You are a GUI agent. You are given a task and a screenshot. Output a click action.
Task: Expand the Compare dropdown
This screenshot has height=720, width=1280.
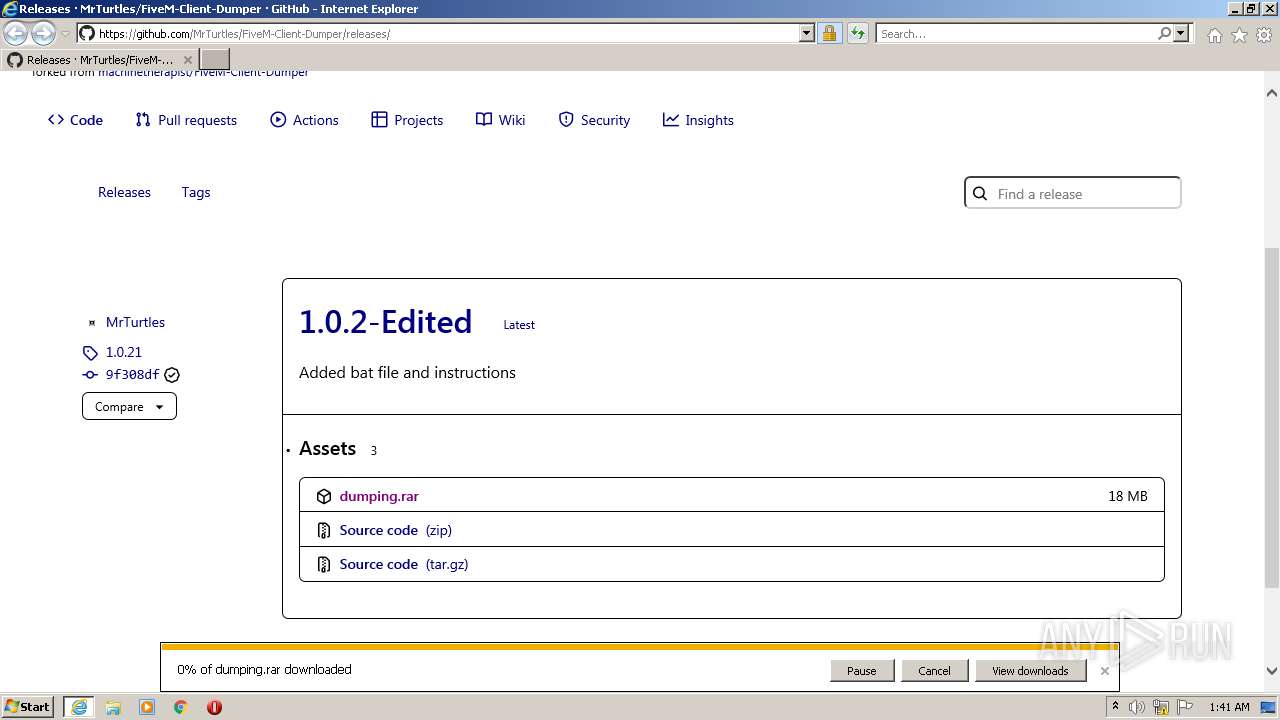(129, 407)
